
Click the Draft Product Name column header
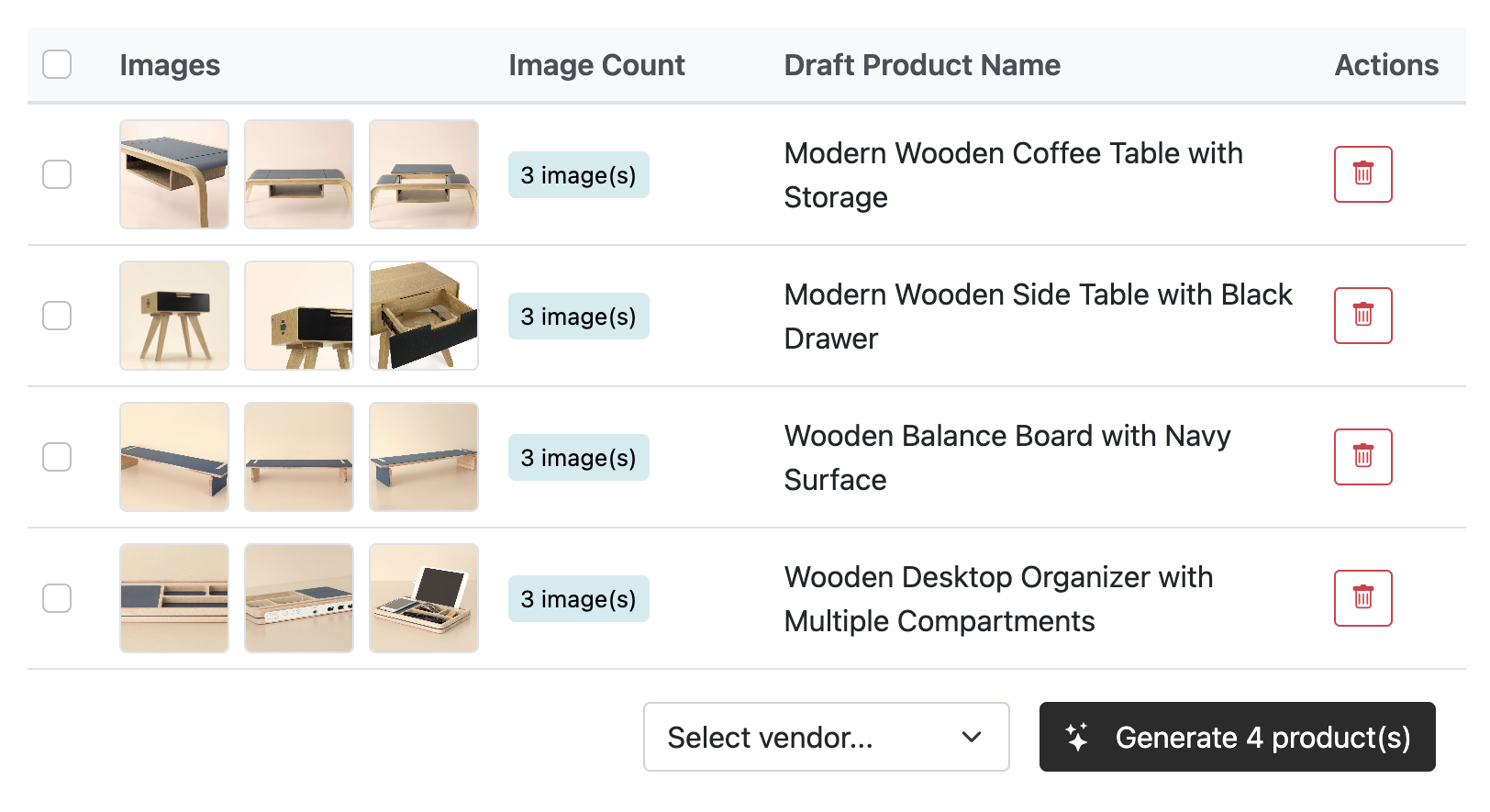[921, 65]
